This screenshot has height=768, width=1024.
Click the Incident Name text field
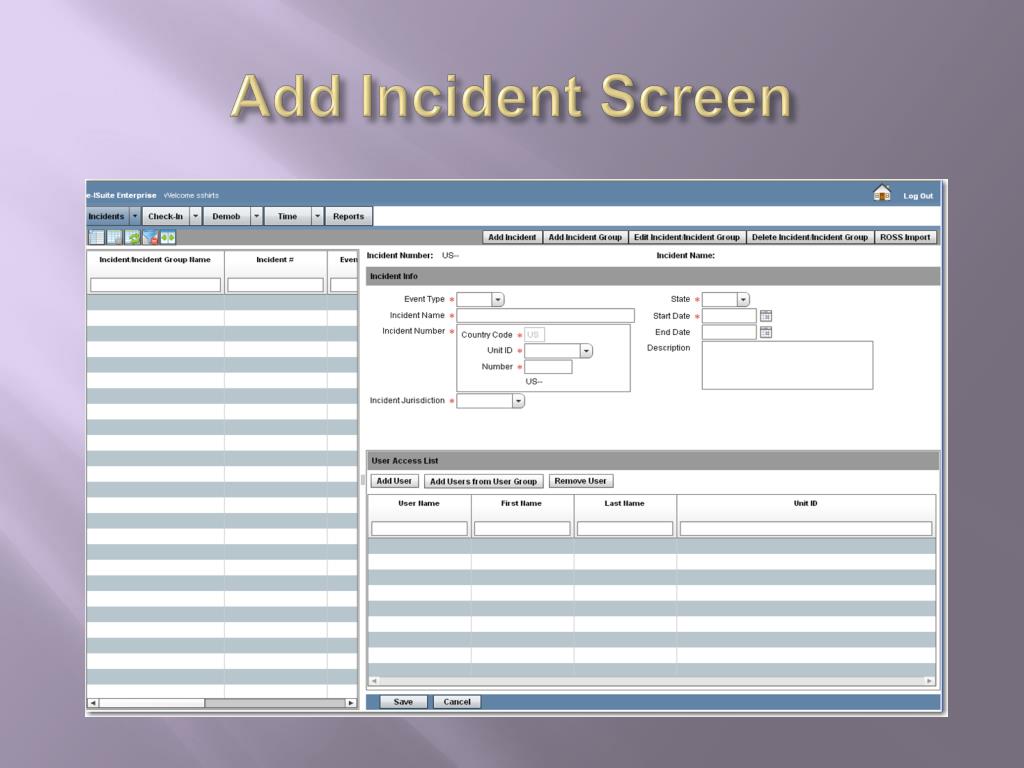tap(545, 316)
